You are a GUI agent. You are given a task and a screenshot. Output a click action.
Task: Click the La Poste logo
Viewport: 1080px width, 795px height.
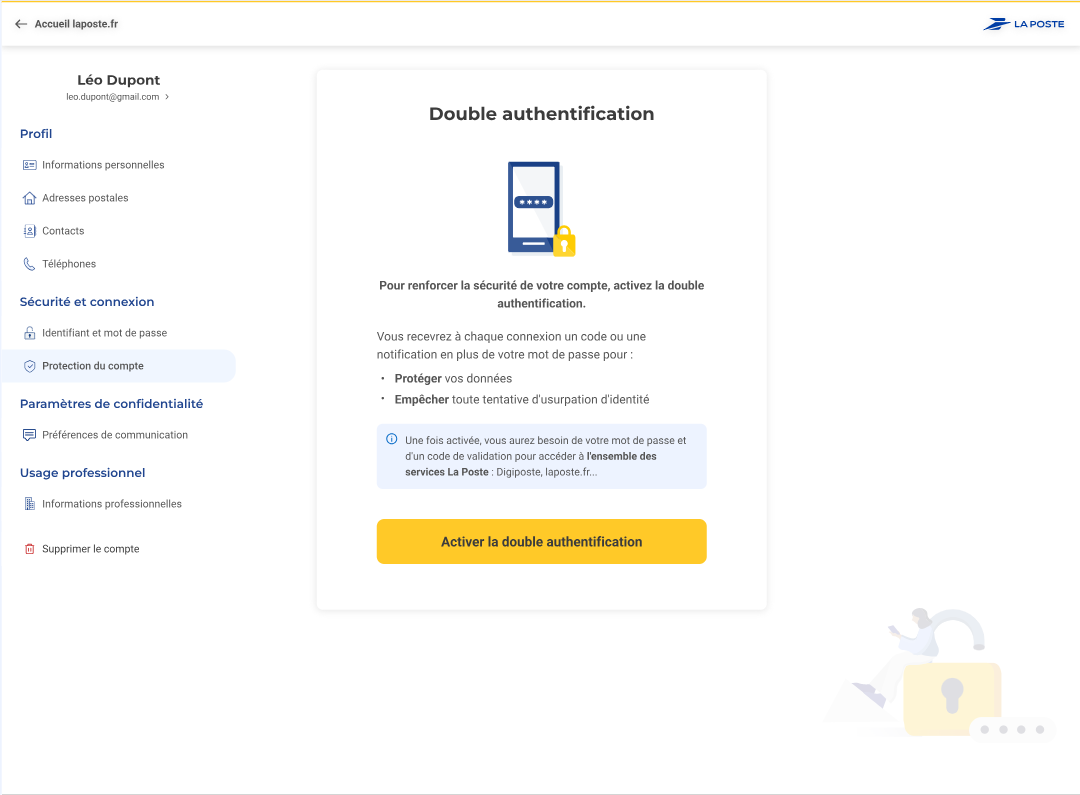tap(1023, 24)
